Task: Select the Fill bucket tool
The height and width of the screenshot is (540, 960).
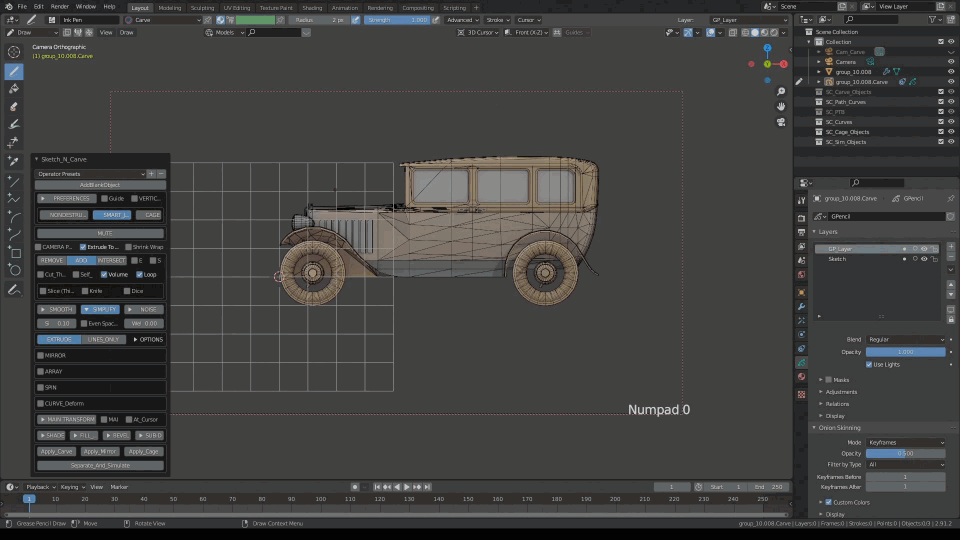Action: point(14,88)
